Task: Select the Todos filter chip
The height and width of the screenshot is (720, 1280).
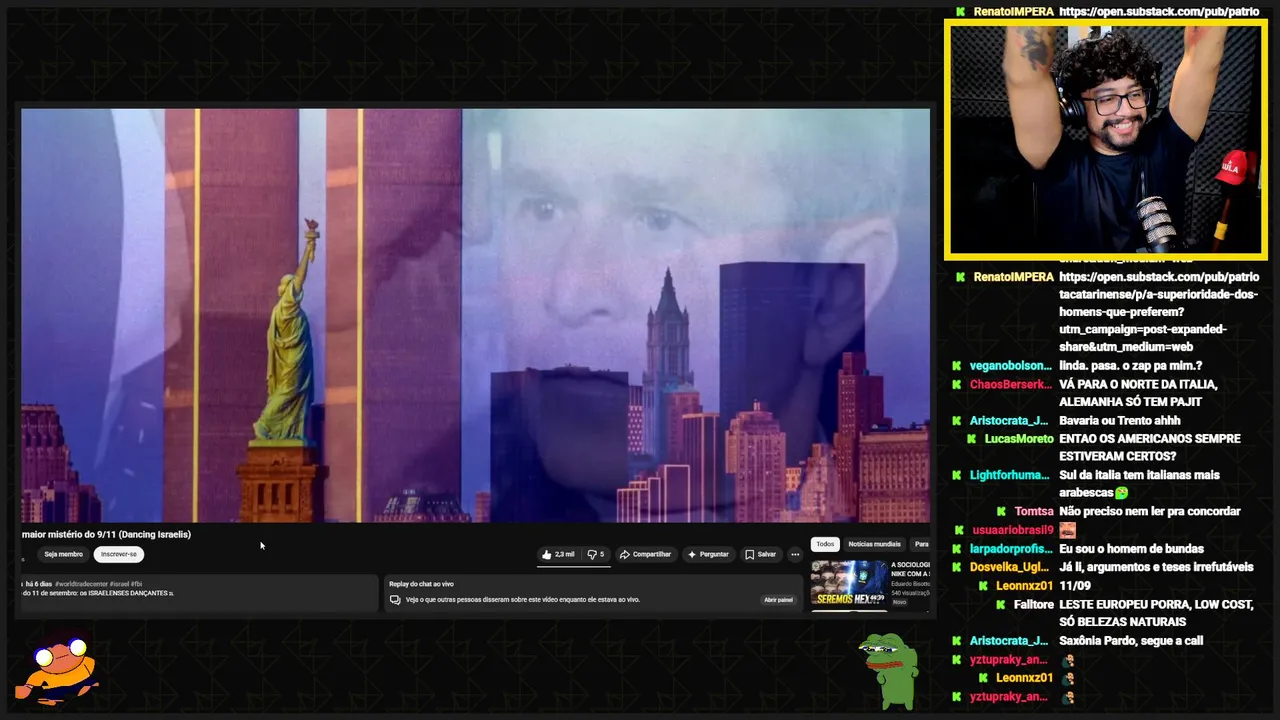Action: pos(825,544)
